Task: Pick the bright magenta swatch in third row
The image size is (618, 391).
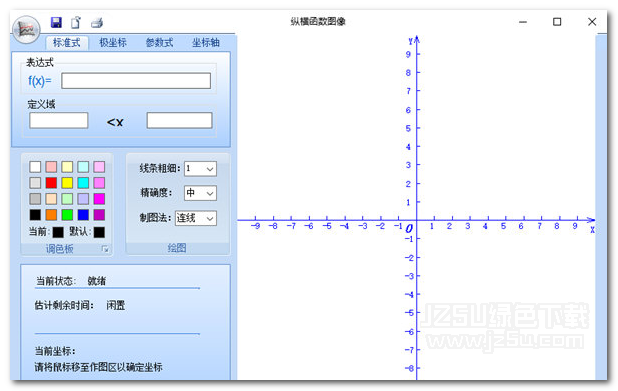Action: (x=99, y=199)
